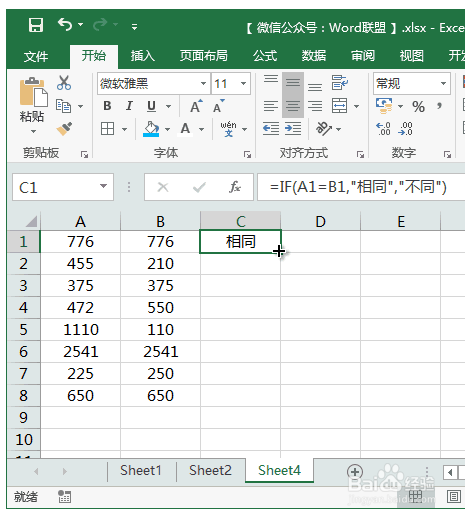This screenshot has width=465, height=517.
Task: Click in the formula bar input
Action: pos(361,187)
